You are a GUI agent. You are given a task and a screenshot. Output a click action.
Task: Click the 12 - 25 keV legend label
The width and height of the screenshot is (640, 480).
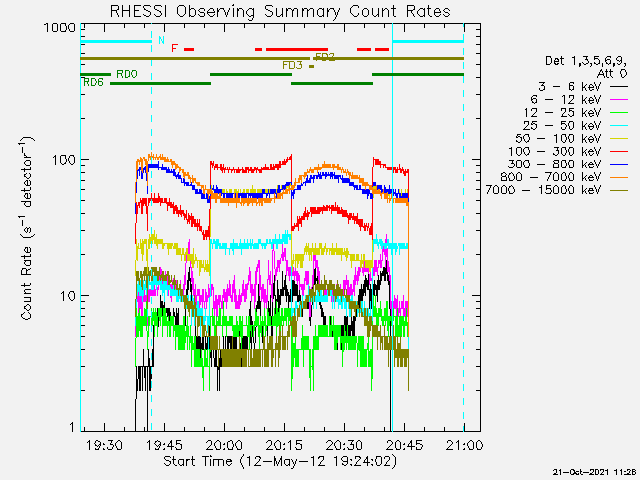(562, 112)
